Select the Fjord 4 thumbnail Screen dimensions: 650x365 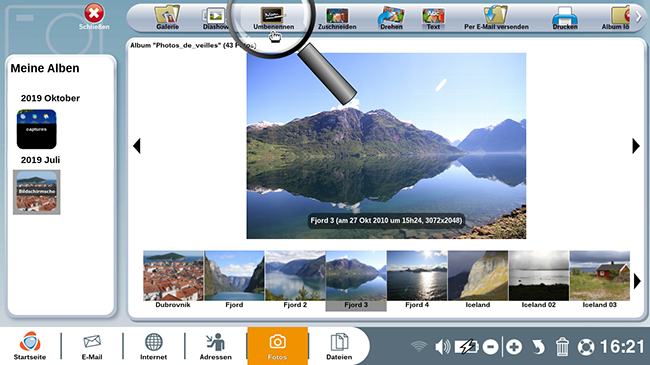click(417, 280)
